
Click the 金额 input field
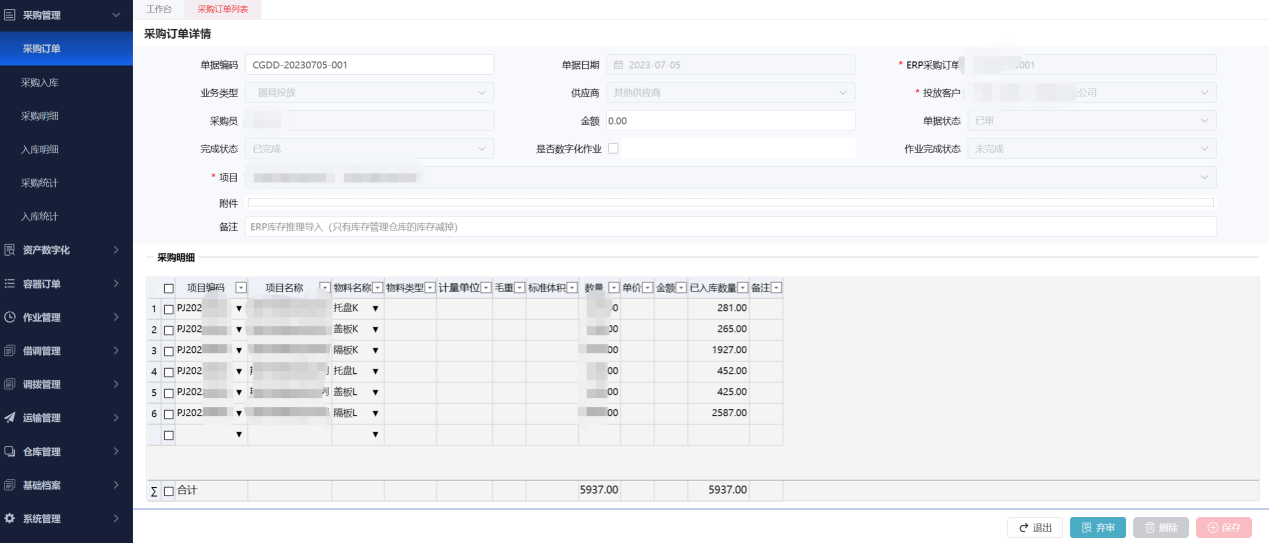point(731,121)
